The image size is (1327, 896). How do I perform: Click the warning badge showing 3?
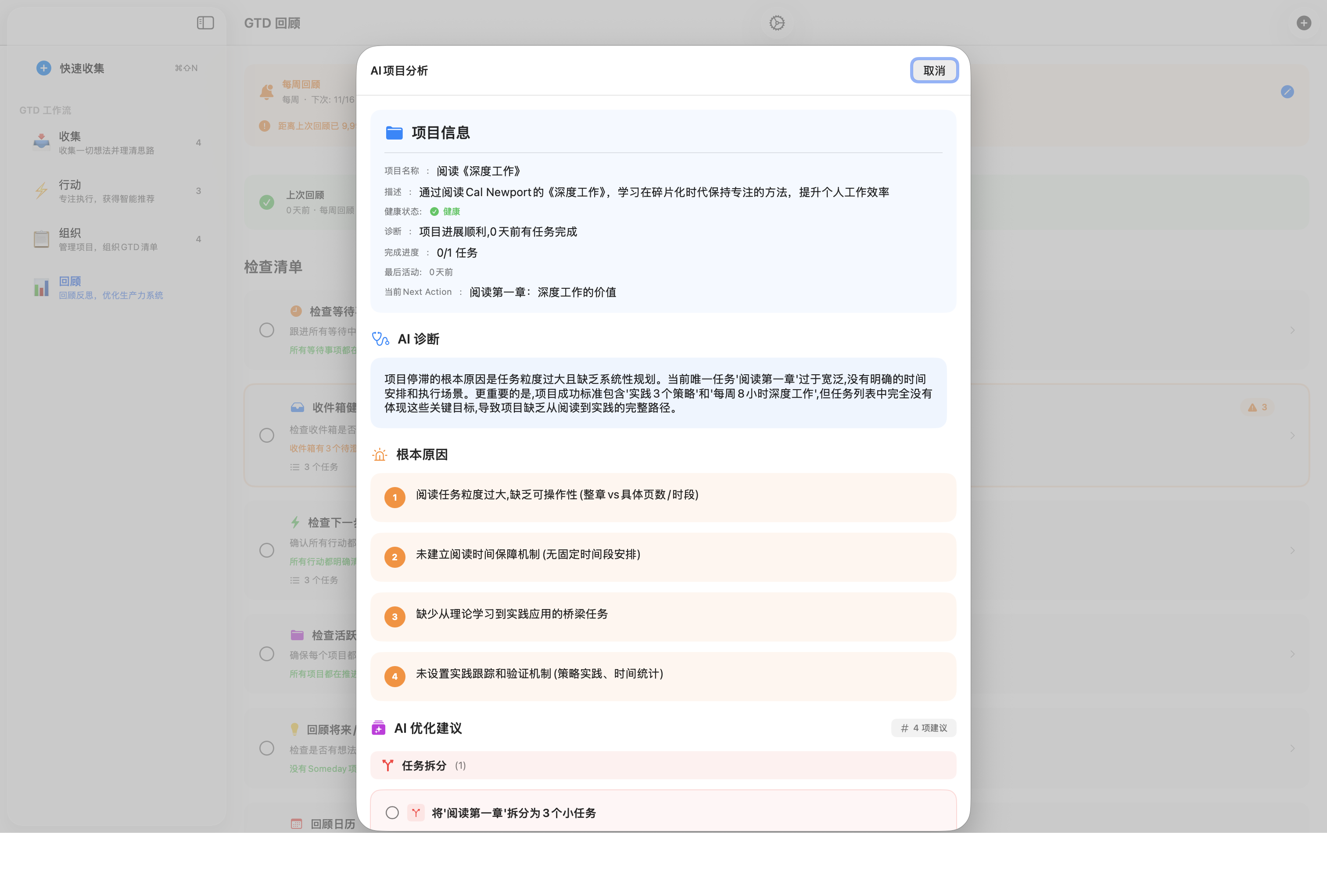pyautogui.click(x=1257, y=407)
